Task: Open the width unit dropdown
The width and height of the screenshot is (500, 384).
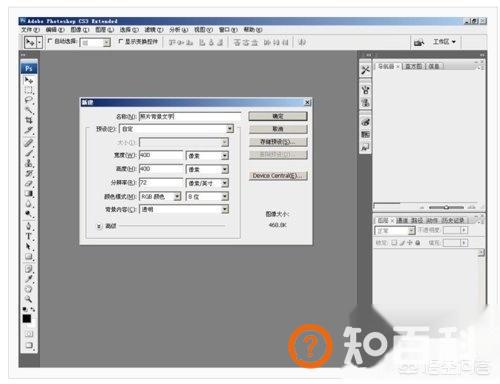Action: 207,156
